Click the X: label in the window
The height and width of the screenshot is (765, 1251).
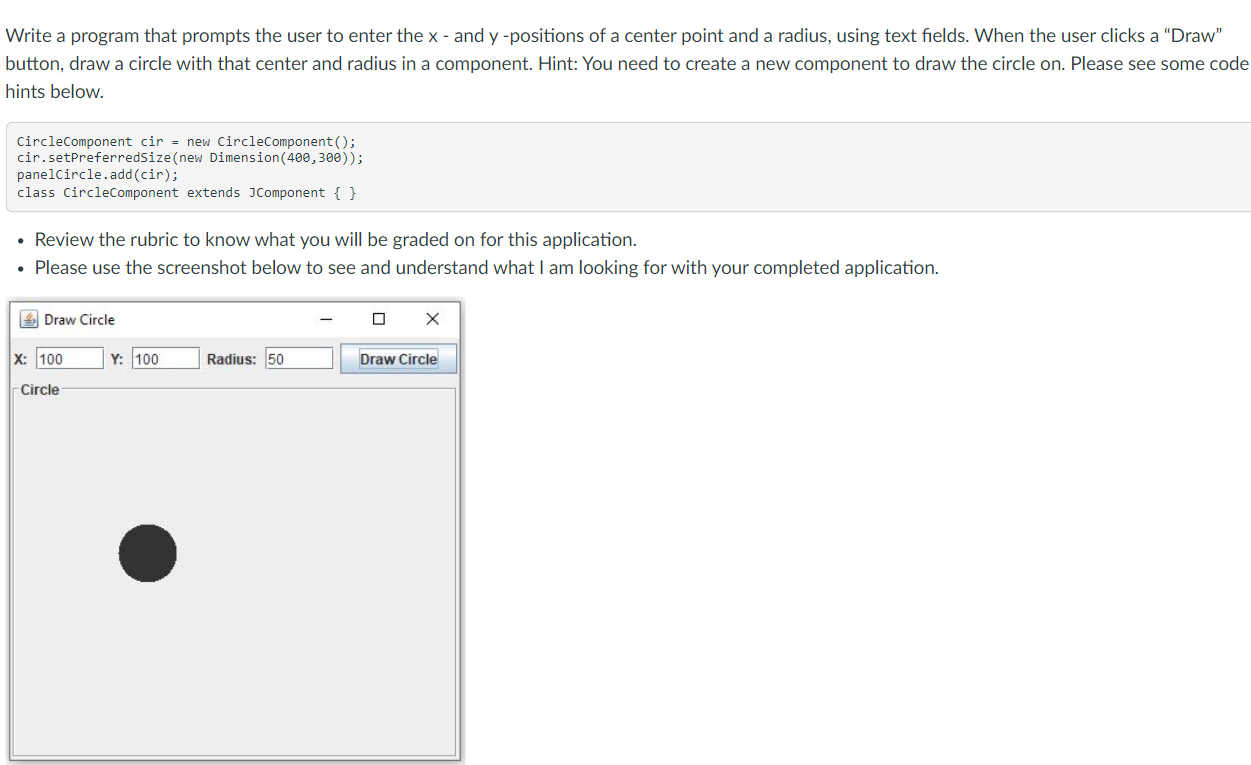click(x=19, y=358)
